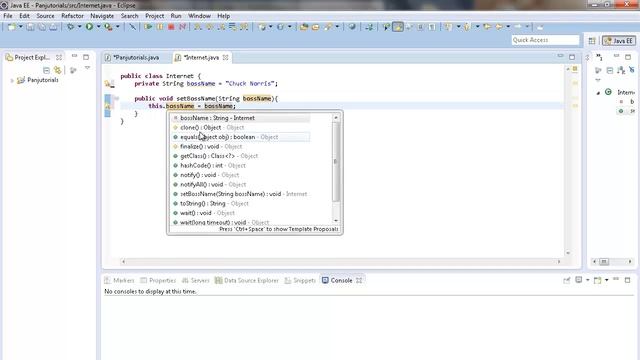
Task: Click the Previous Annotation toolbar icon
Action: click(x=467, y=27)
